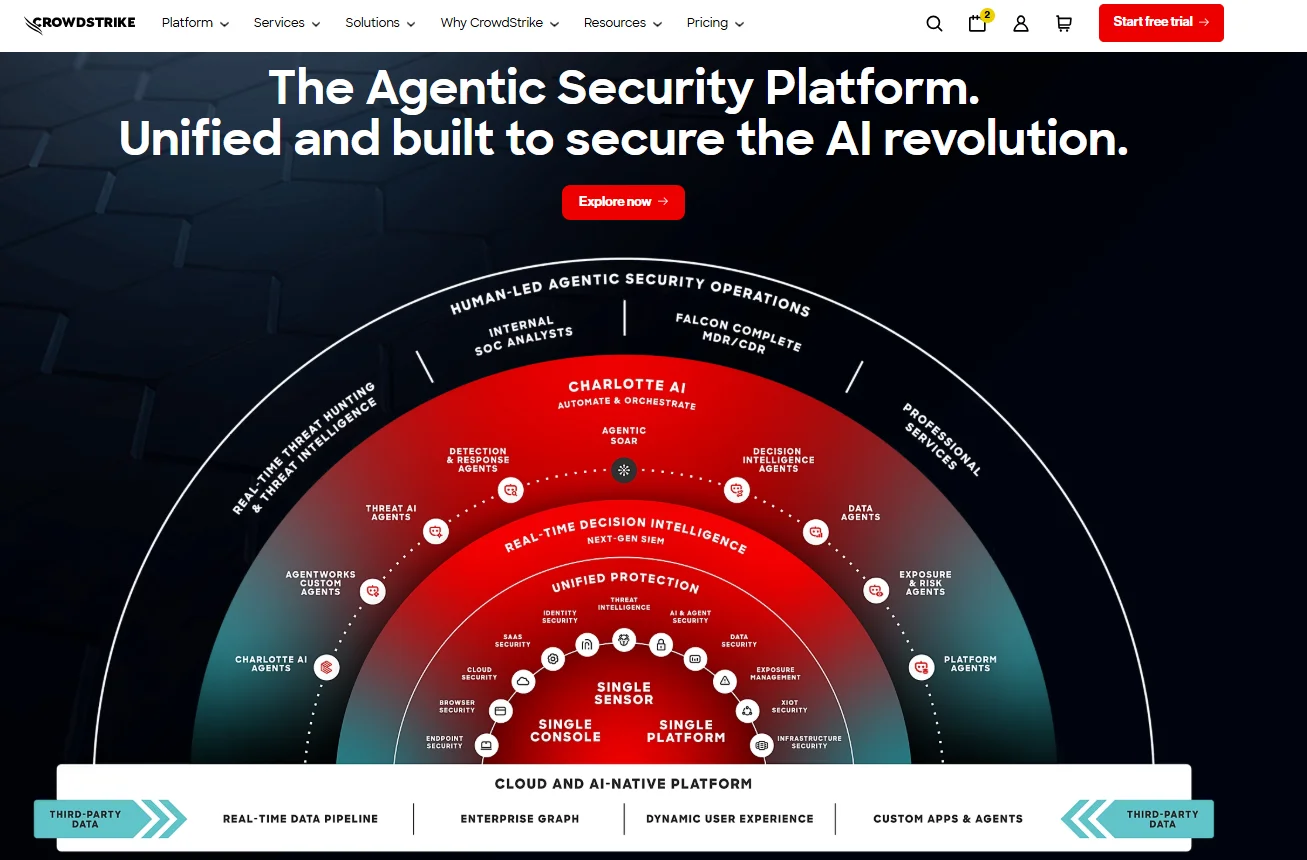
Task: Click the right Third-Party Data arrow
Action: (x=1137, y=819)
